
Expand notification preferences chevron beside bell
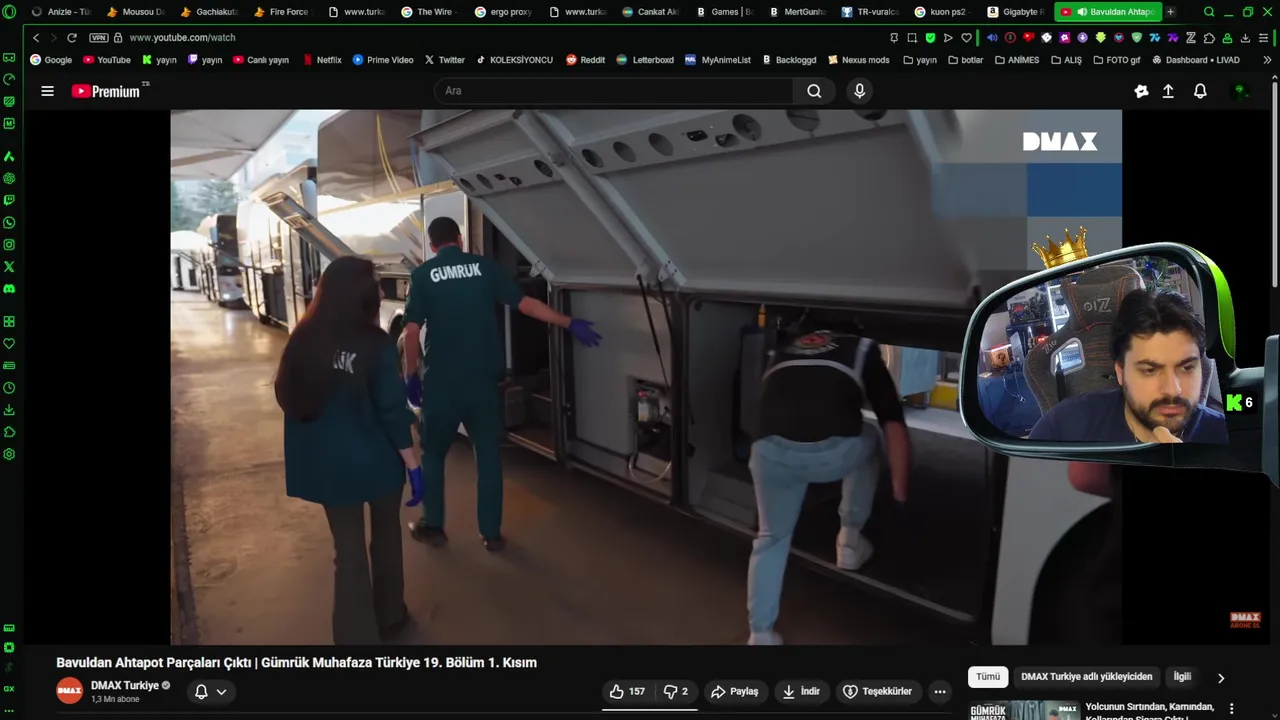pyautogui.click(x=221, y=692)
